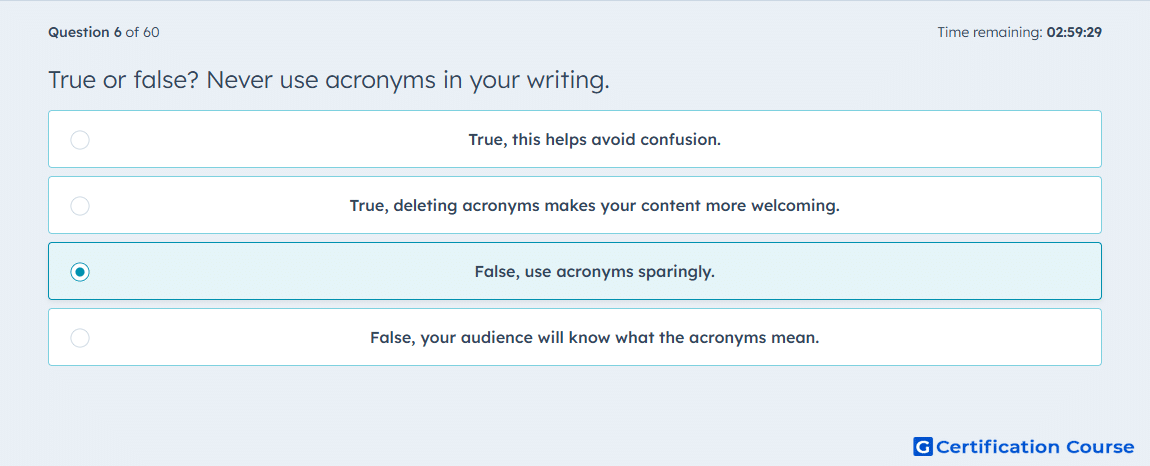Click text 'True, deleting acronyms makes your content more welcoming.'
The image size is (1150, 466).
pyautogui.click(x=595, y=205)
